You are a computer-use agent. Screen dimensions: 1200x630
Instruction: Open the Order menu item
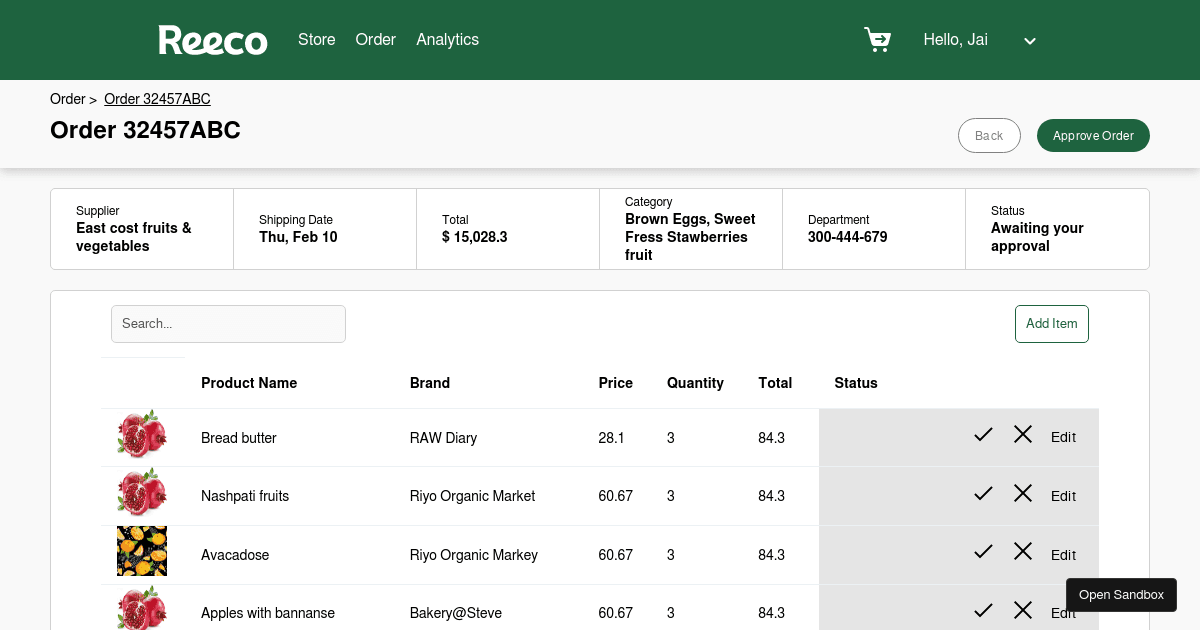point(376,40)
